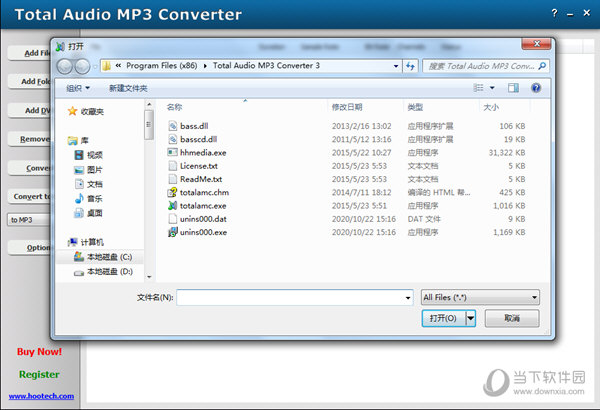The height and width of the screenshot is (410, 600).
Task: Click the hhmedia.exe application icon
Action: point(173,152)
